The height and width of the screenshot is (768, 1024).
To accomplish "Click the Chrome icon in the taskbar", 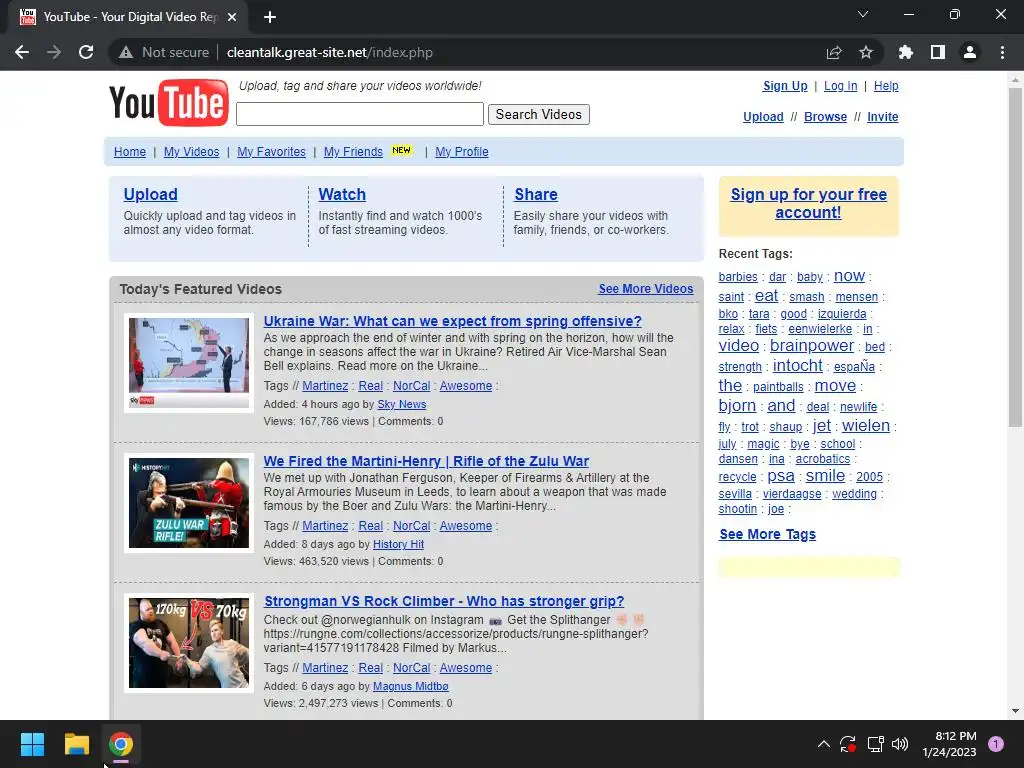I will pos(121,744).
